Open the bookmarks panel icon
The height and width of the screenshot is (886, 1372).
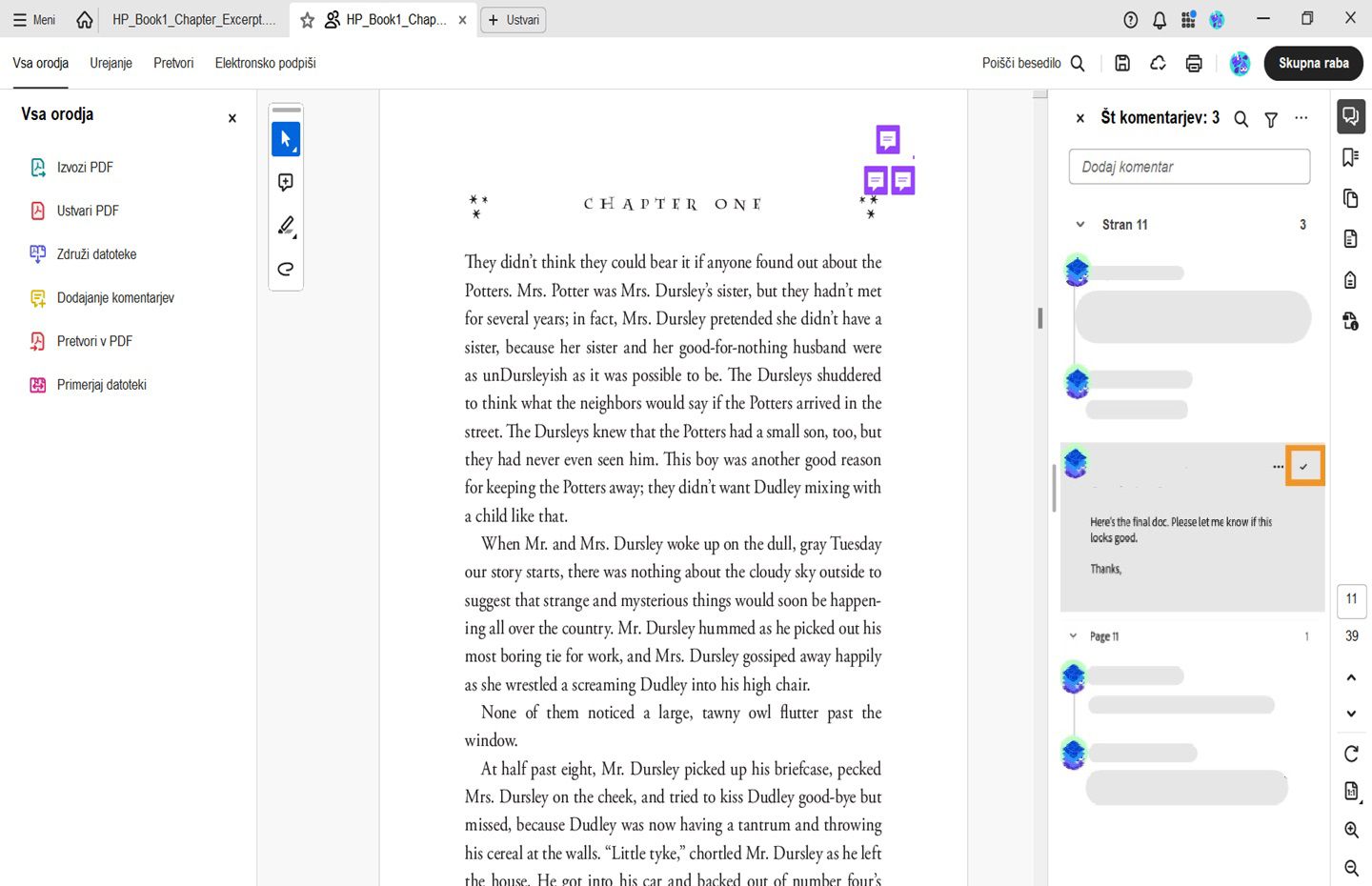(1351, 157)
